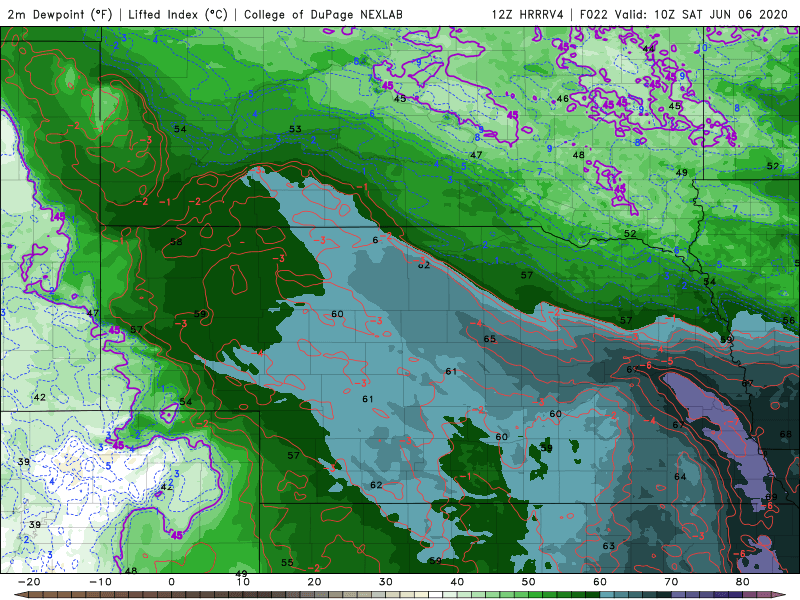This screenshot has height=600, width=800.
Task: Click the 20 label on the color scale
Action: coord(314,582)
